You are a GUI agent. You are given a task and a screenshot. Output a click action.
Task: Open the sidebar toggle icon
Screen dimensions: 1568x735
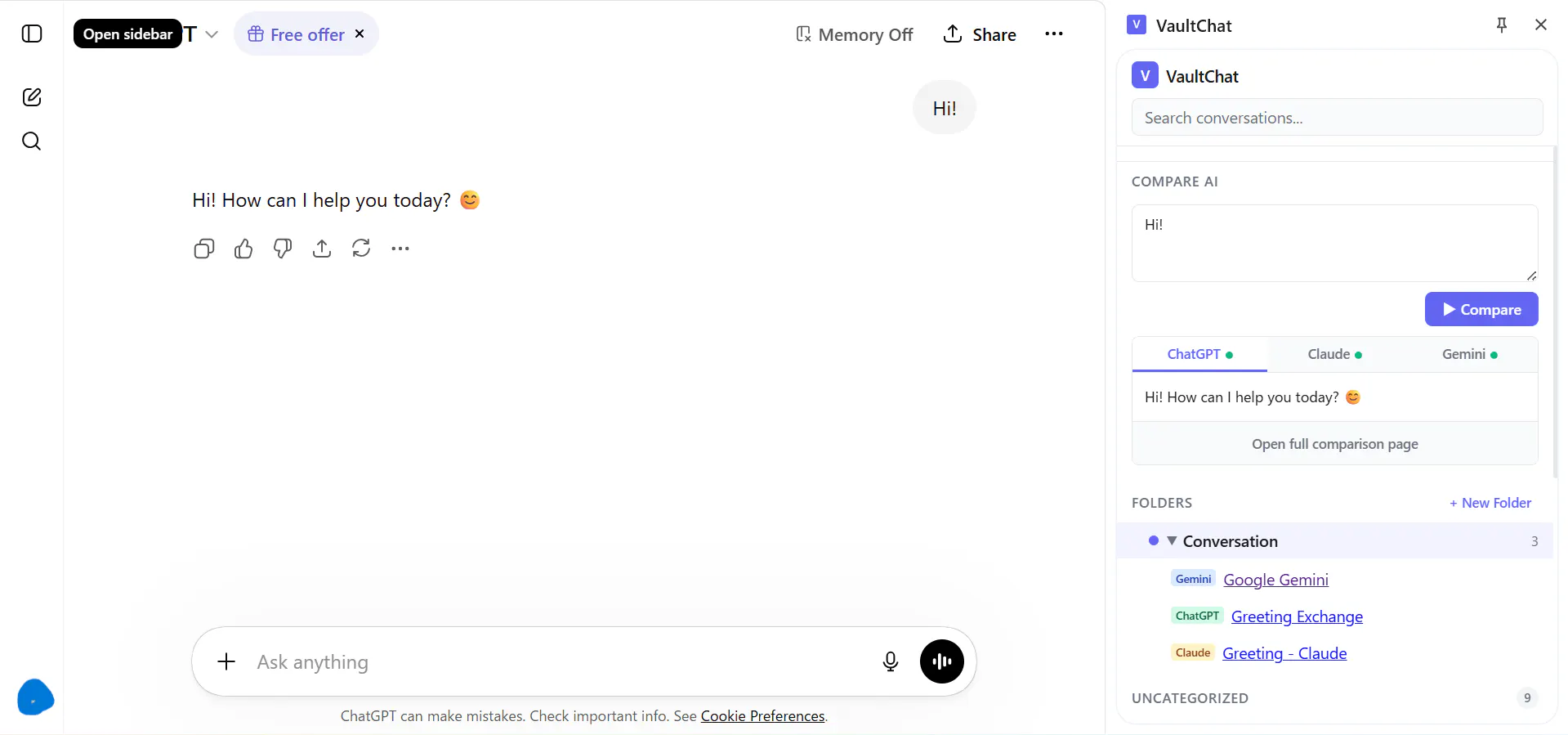(32, 34)
